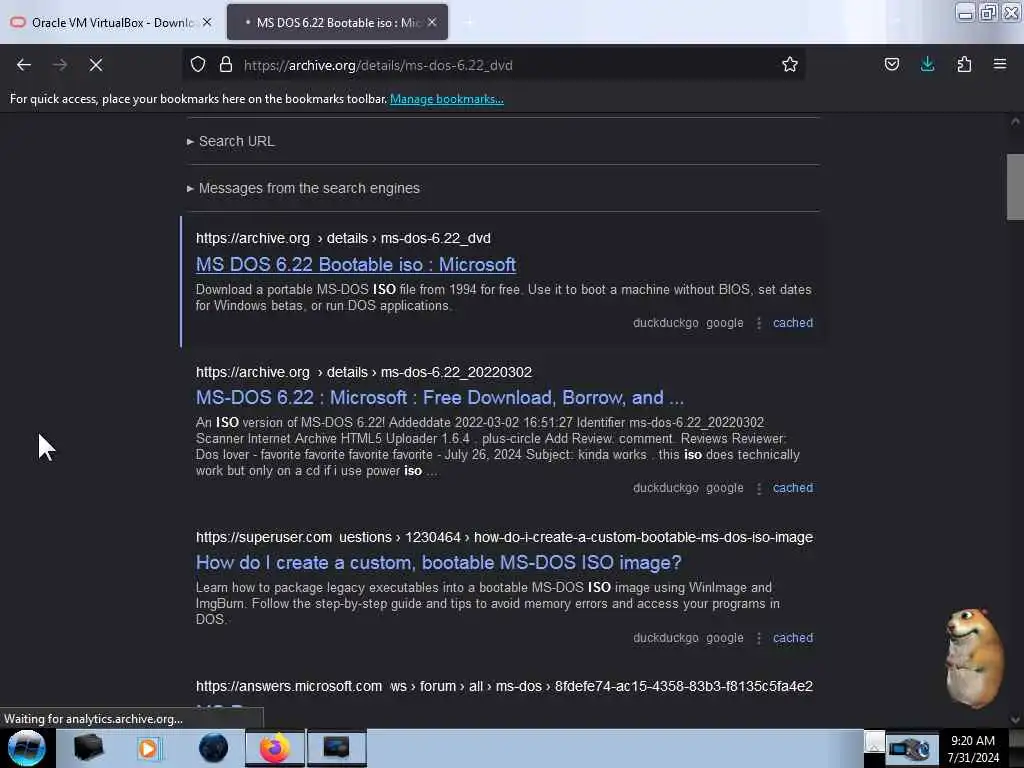Open How do I create a custom bootable MS-DOS ISO result
Image resolution: width=1024 pixels, height=768 pixels.
click(439, 562)
